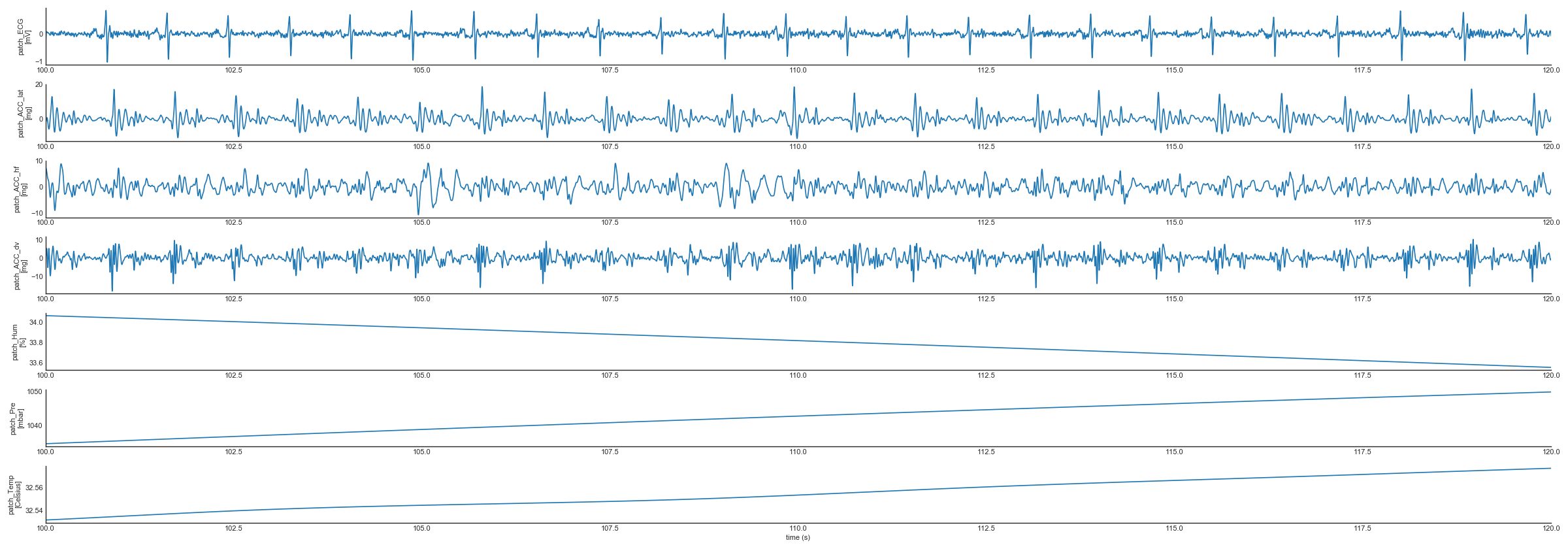Click the 102.5 tick under the ACC_dv plot
This screenshot has height=549, width=1568.
pos(233,299)
